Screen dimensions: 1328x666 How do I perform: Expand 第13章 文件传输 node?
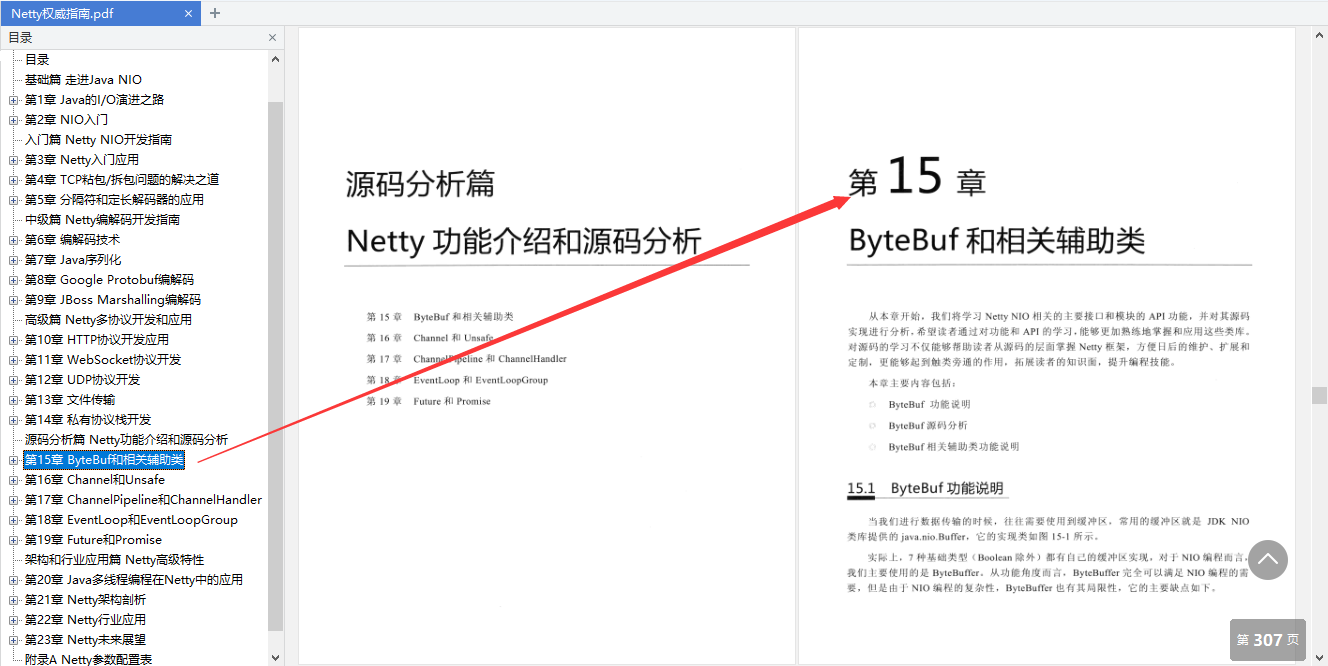coord(13,400)
